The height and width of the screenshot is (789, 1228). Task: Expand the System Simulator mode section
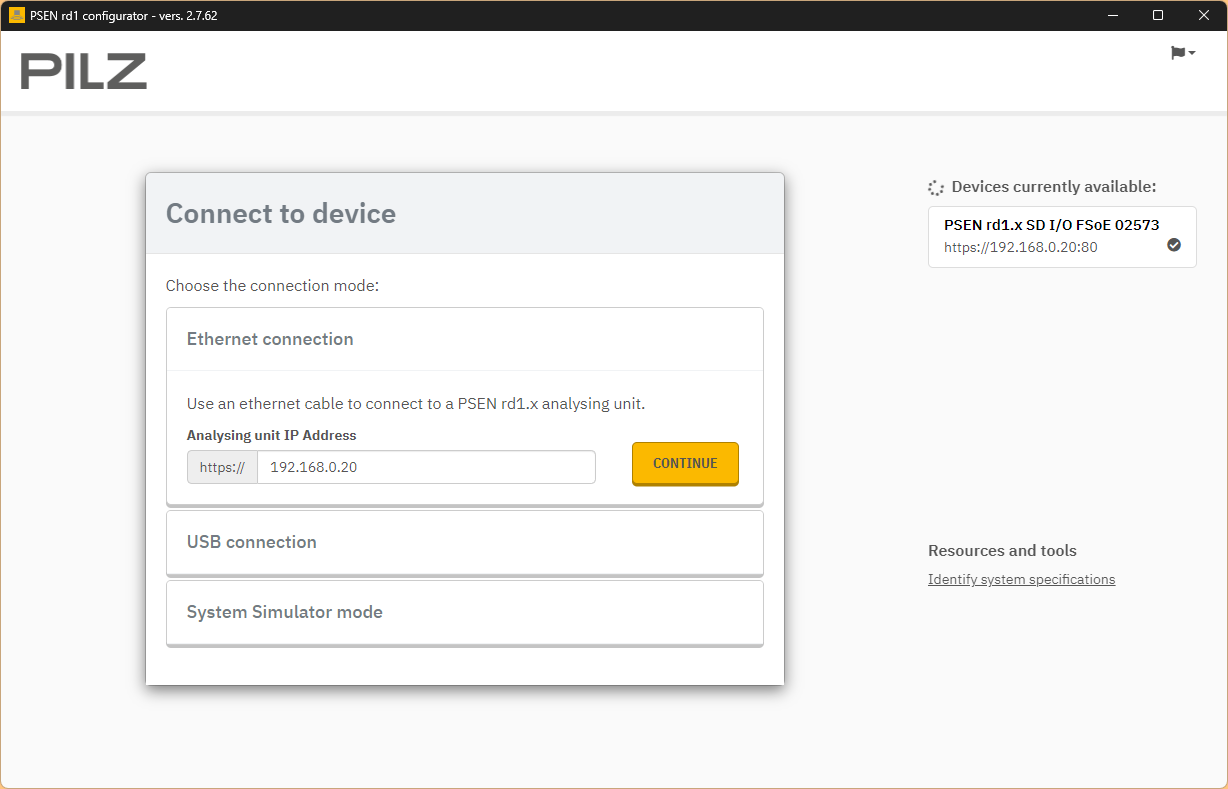coord(465,612)
